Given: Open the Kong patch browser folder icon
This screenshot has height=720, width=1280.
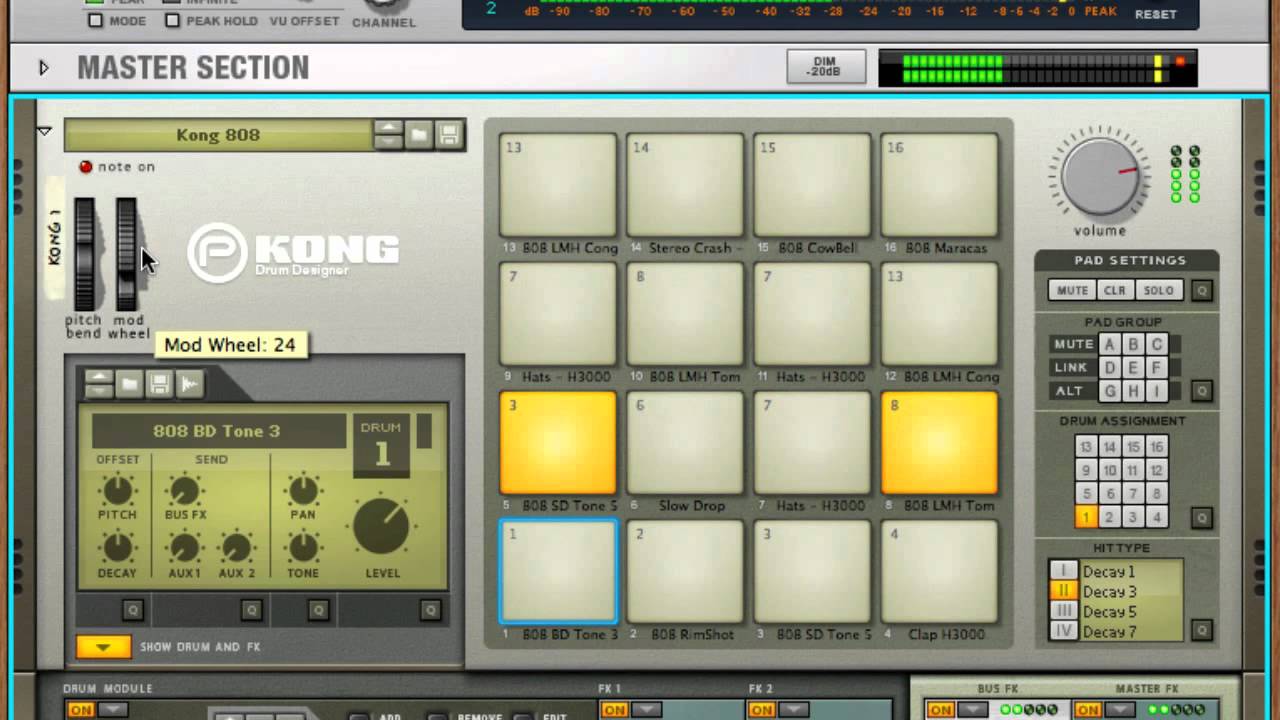Looking at the screenshot, I should pos(419,135).
